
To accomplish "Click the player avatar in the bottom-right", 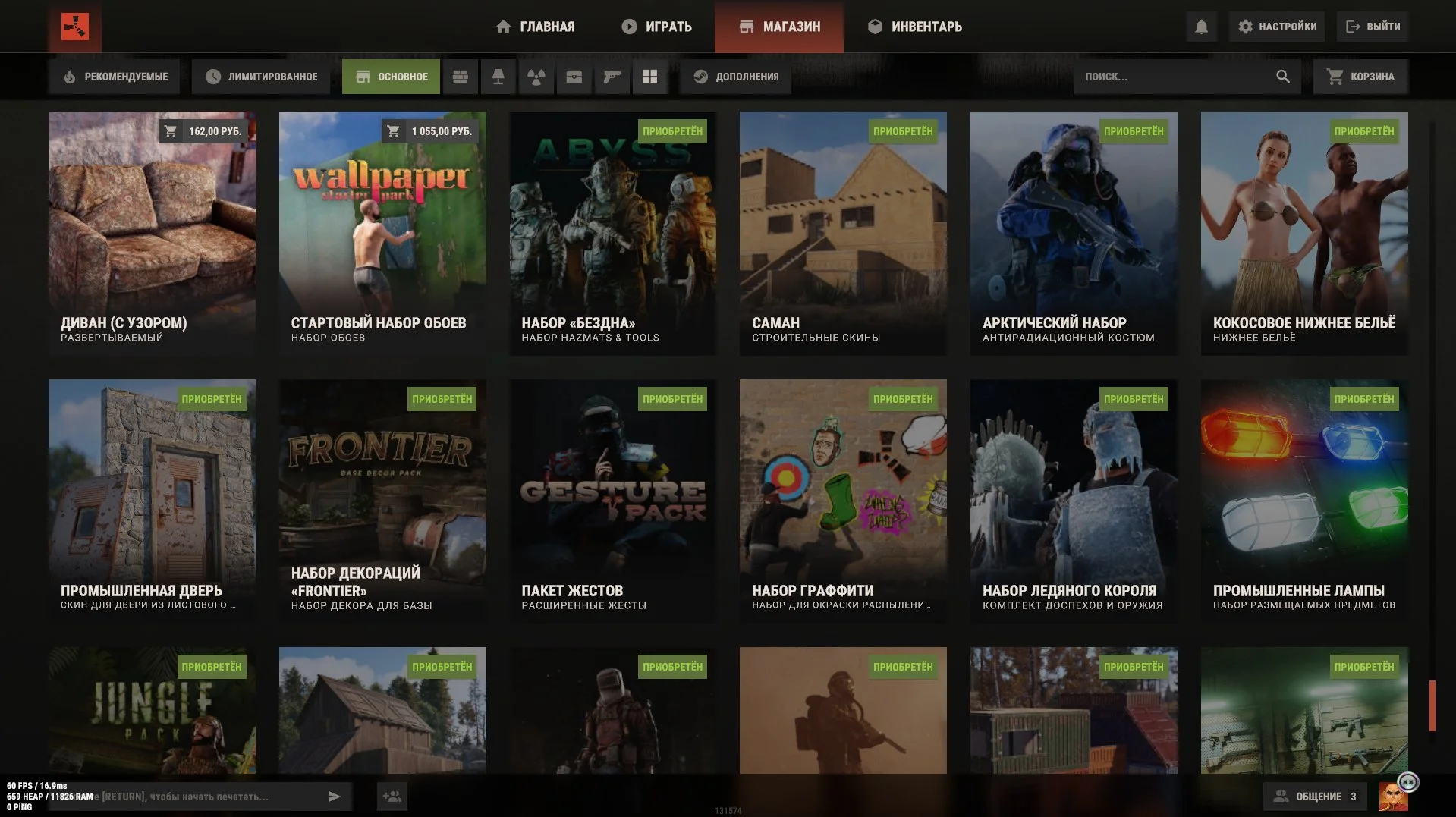I will [1393, 797].
